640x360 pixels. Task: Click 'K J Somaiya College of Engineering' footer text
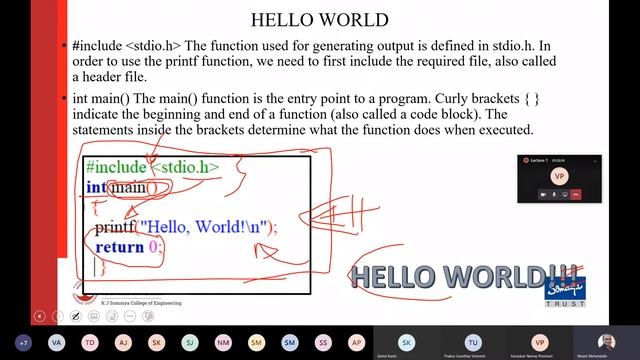point(141,303)
